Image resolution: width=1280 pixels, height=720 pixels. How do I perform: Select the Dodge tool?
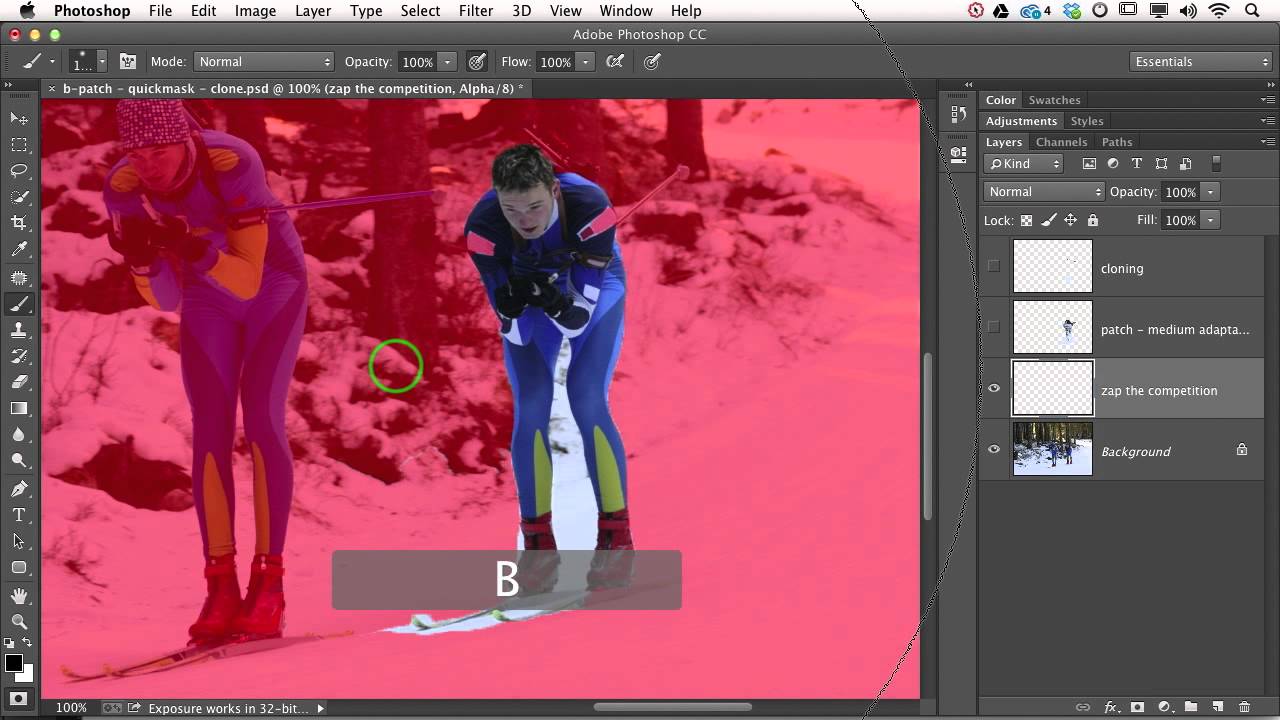(19, 460)
